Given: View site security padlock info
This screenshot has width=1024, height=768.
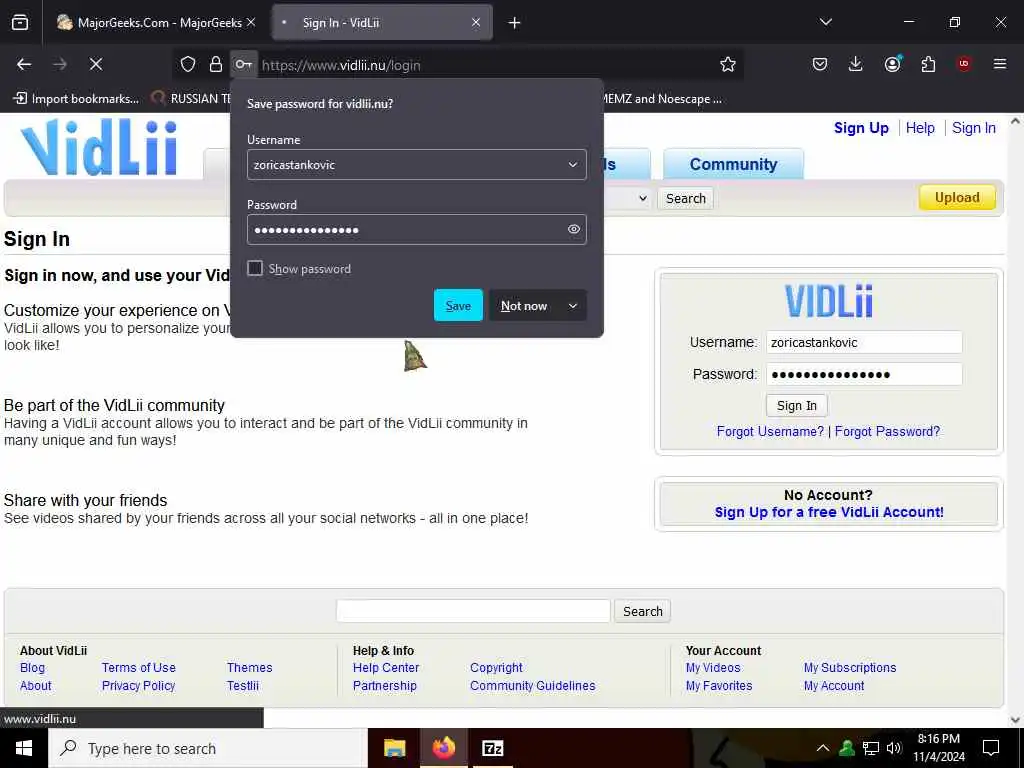Looking at the screenshot, I should pyautogui.click(x=216, y=64).
